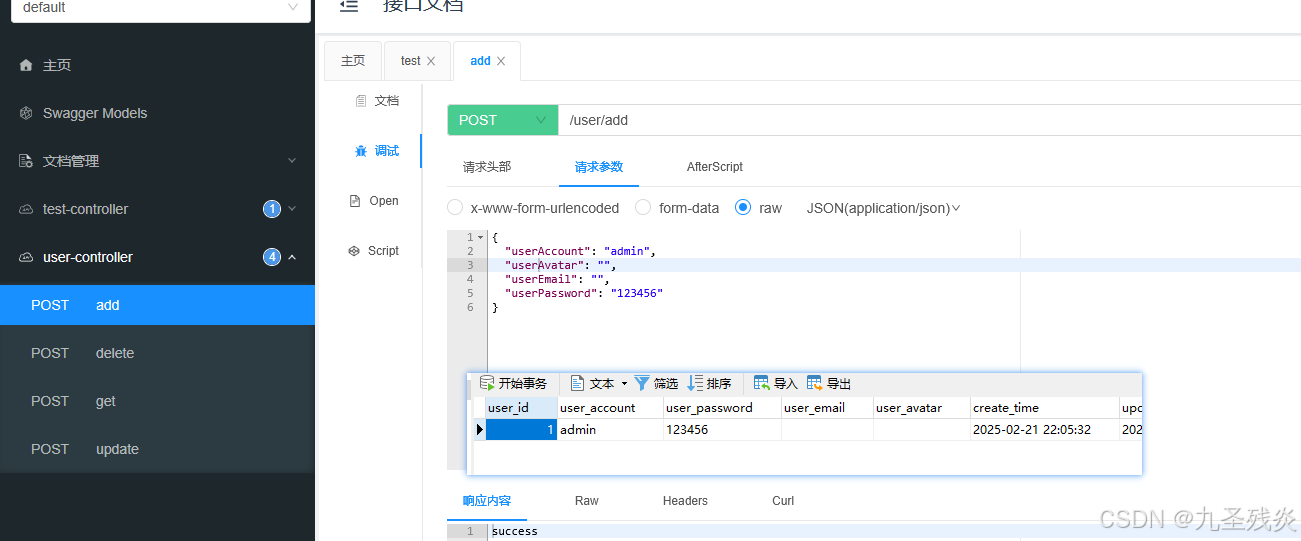Click the home icon beside 主页
1301x541 pixels.
26,65
